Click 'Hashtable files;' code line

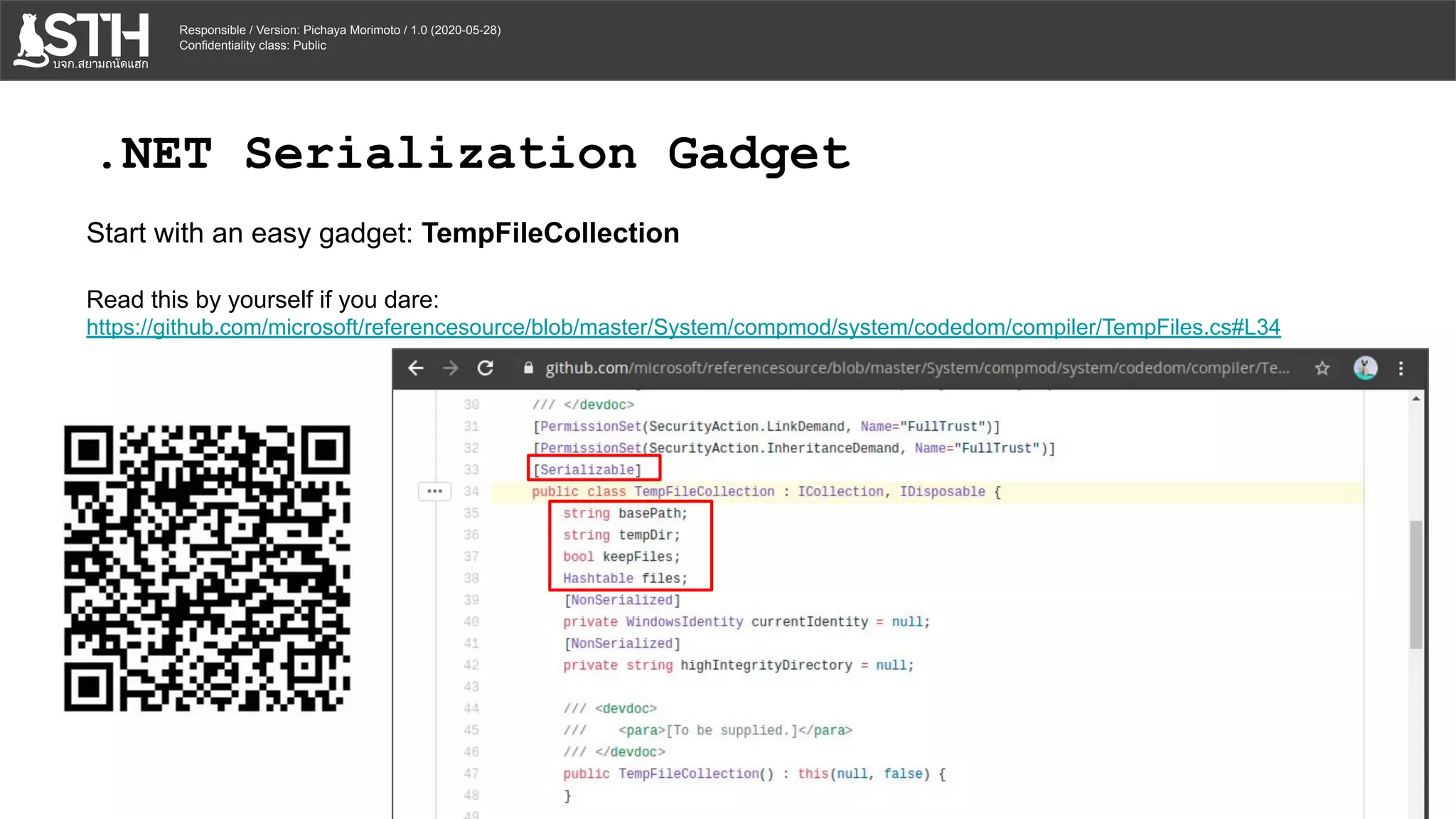click(x=626, y=578)
